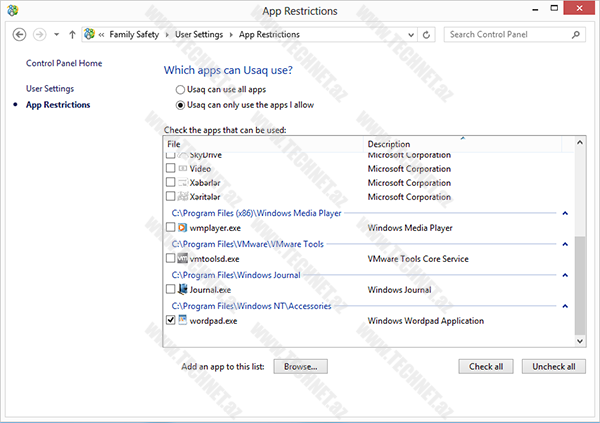Click the vmtoolsd.exe VMware icon
Screen dimensions: 600x423
point(182,259)
